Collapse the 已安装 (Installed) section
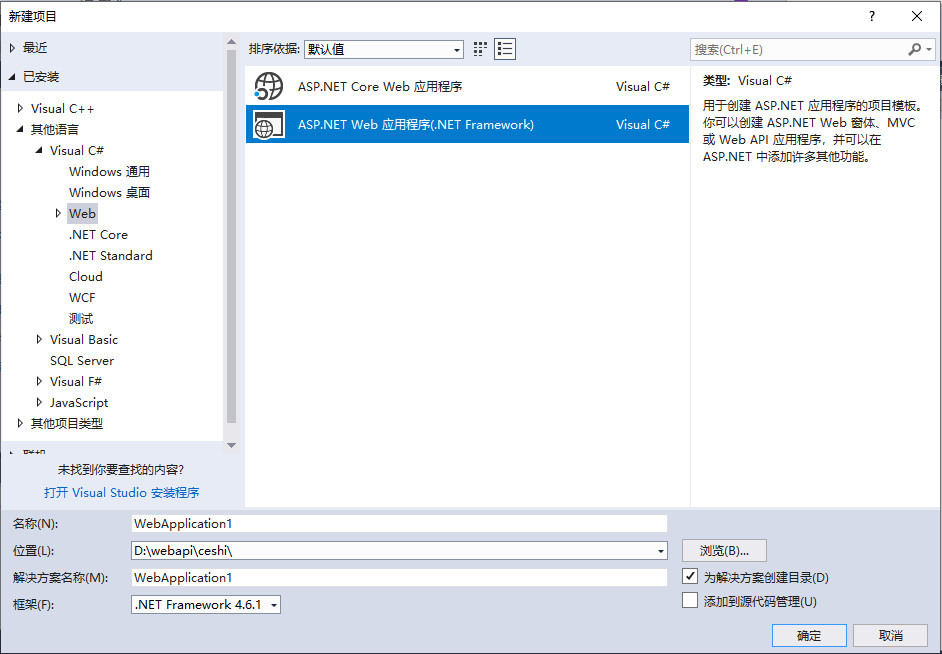Image resolution: width=942 pixels, height=654 pixels. [x=13, y=76]
